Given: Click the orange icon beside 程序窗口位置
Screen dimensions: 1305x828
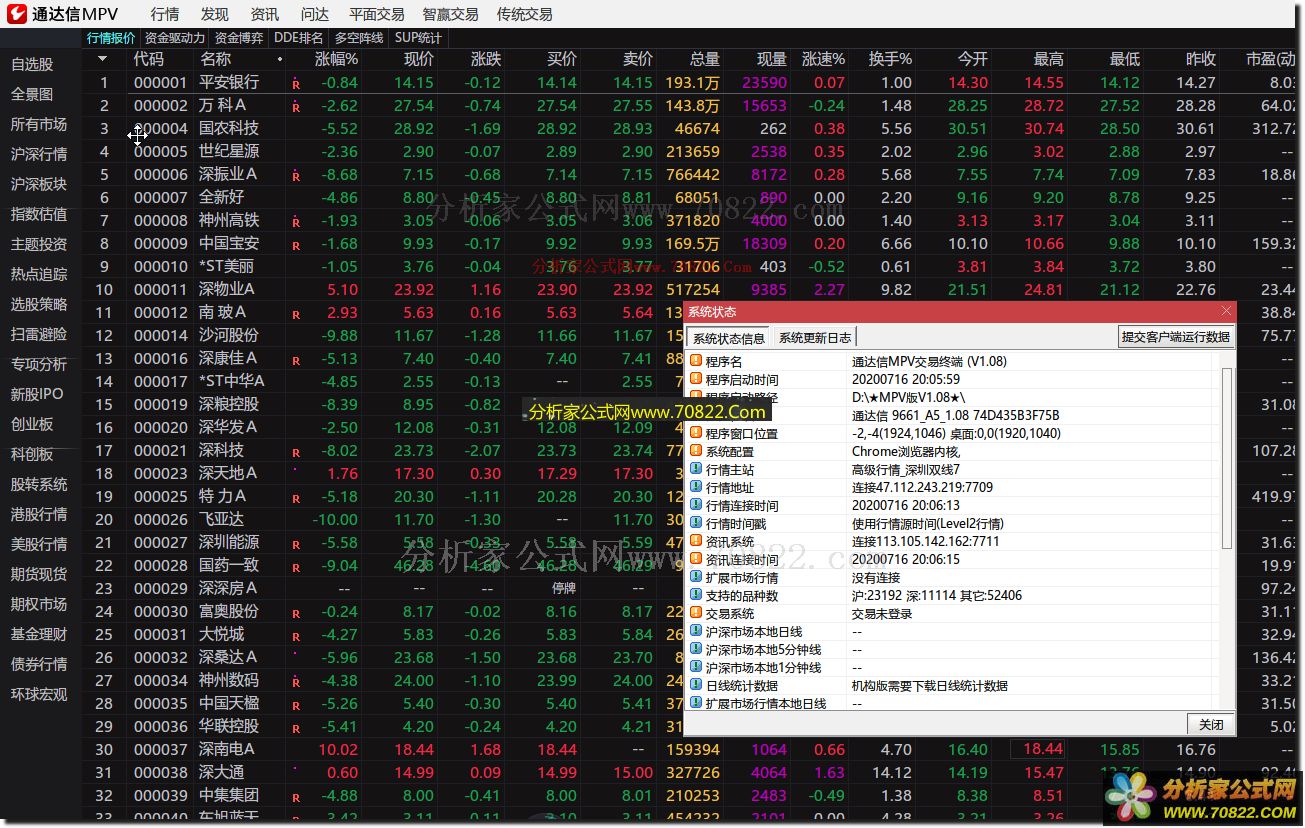Looking at the screenshot, I should click(x=696, y=433).
